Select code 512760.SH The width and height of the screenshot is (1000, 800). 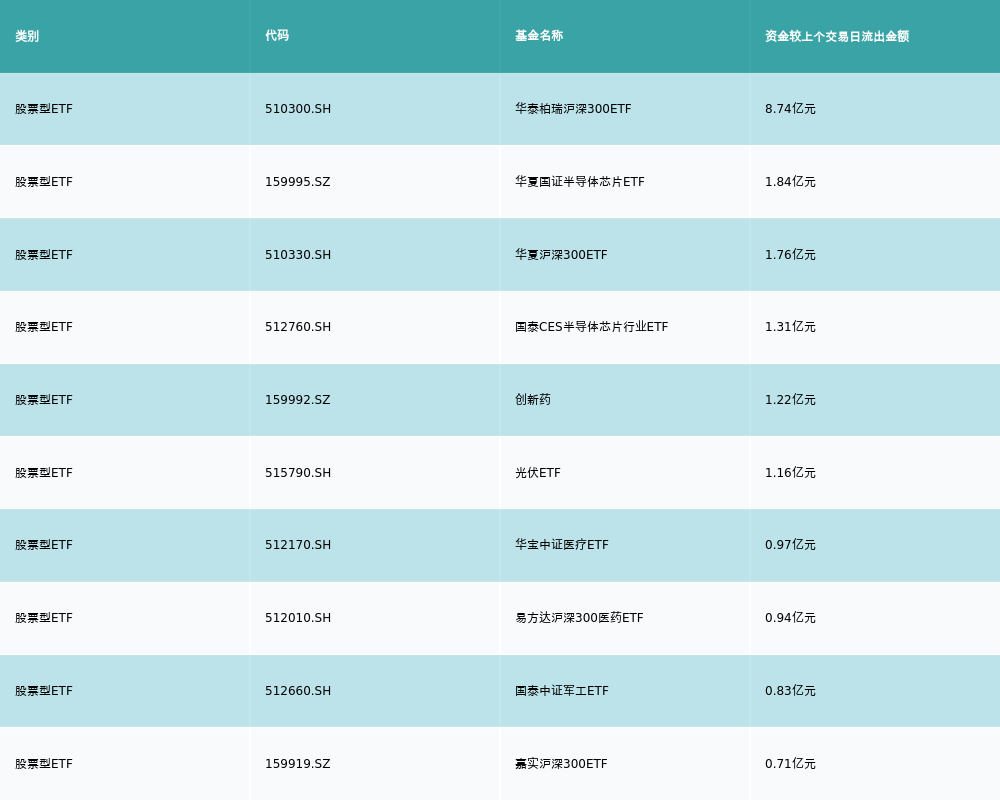(x=298, y=327)
